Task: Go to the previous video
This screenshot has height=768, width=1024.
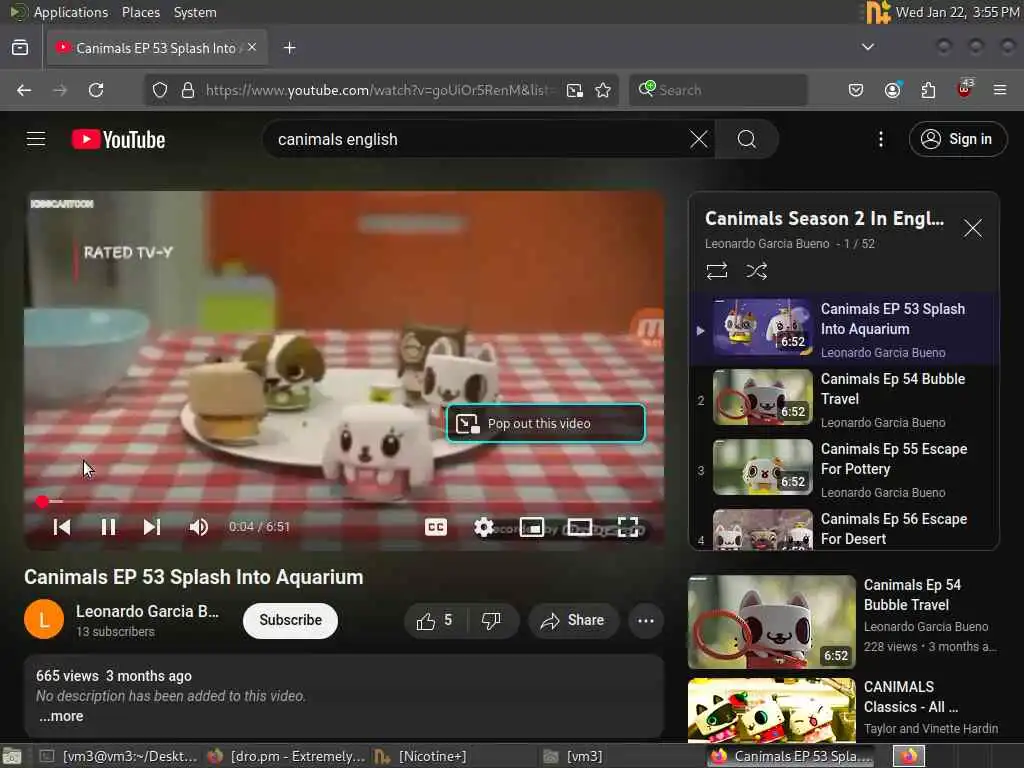Action: tap(62, 527)
